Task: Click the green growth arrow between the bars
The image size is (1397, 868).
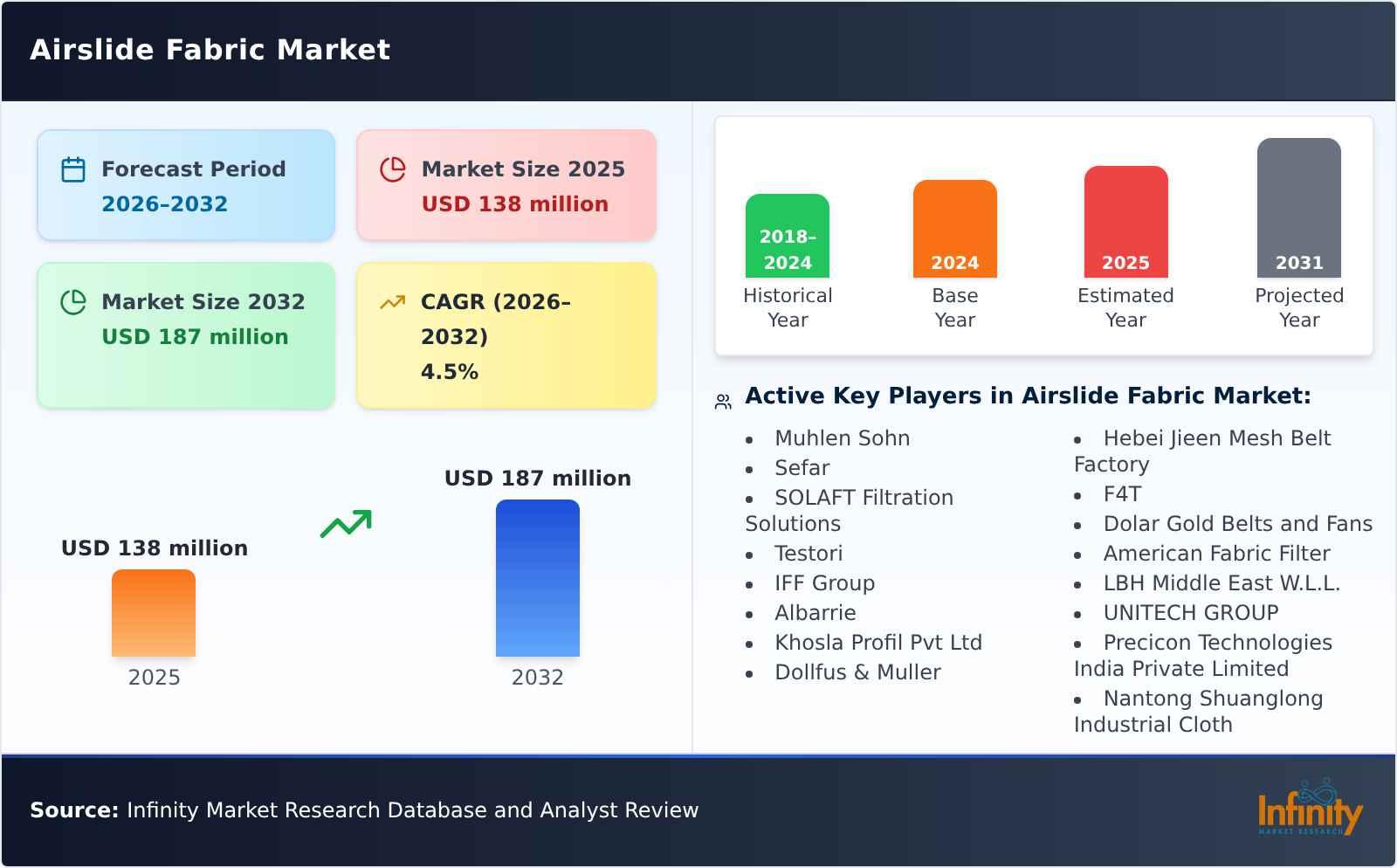Action: tap(346, 524)
